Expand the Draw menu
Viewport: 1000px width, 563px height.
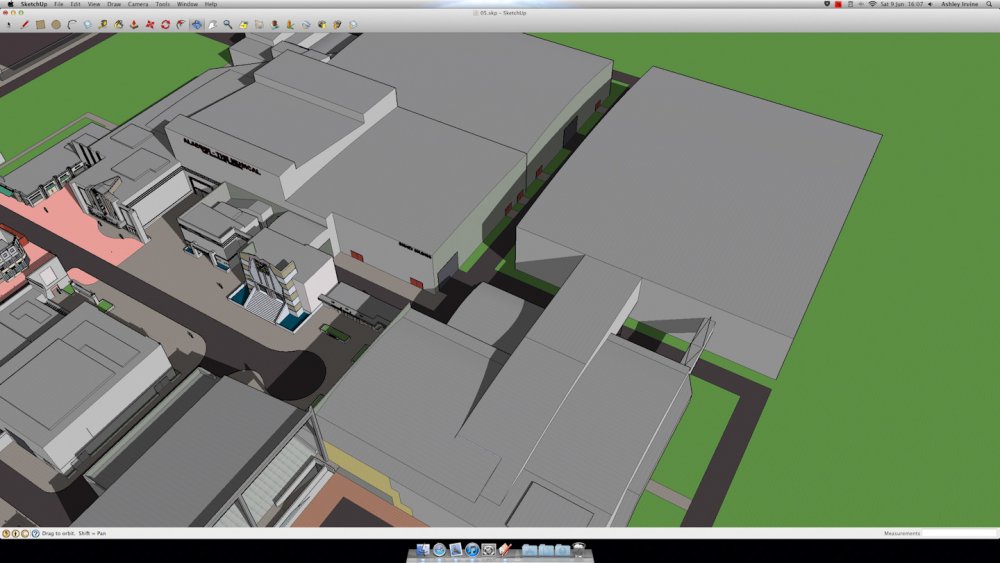click(114, 4)
